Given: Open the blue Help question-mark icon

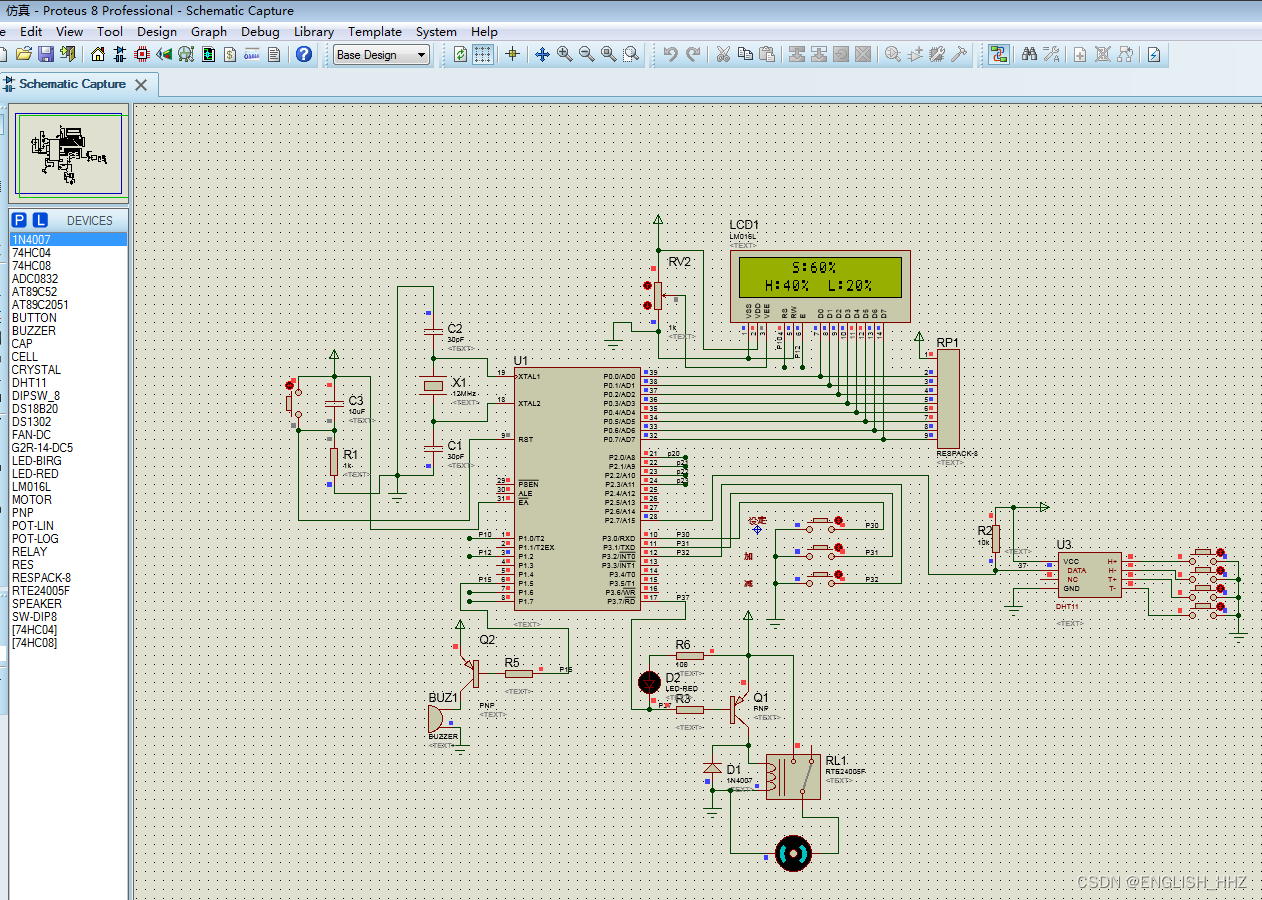Looking at the screenshot, I should tap(304, 54).
